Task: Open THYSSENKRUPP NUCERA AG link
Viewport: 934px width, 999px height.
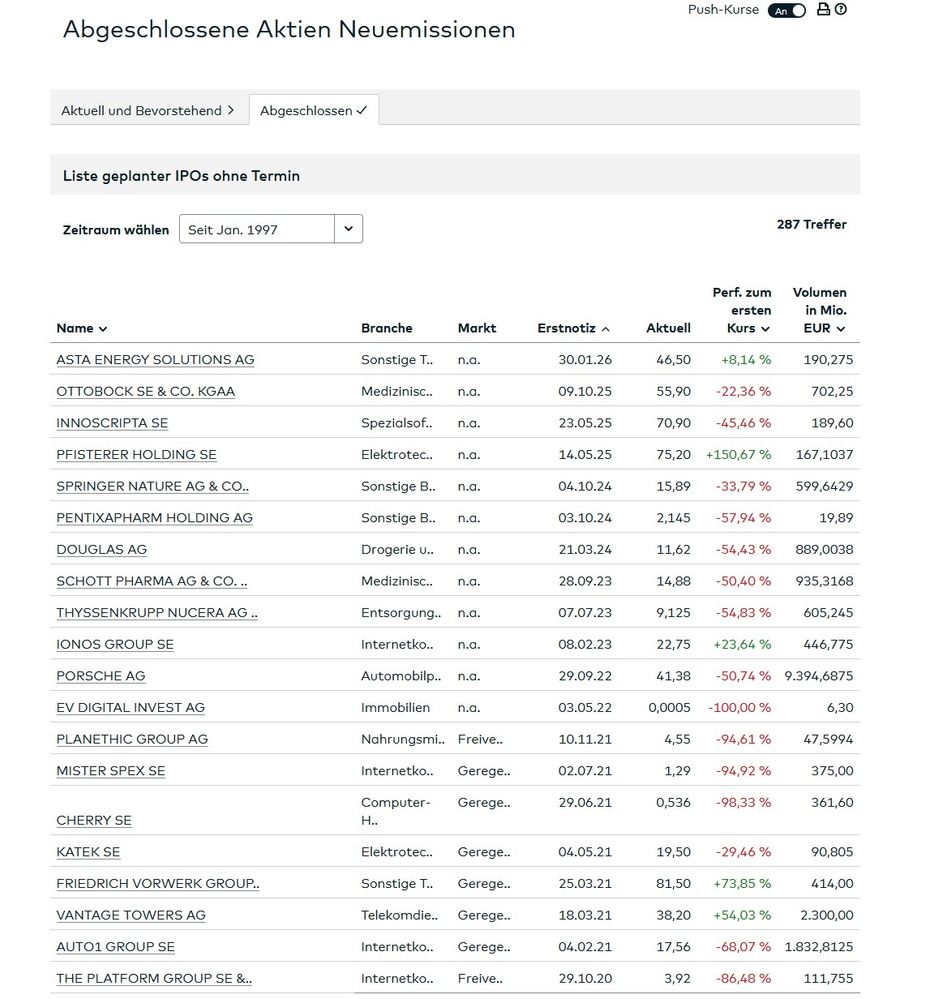Action: point(157,613)
